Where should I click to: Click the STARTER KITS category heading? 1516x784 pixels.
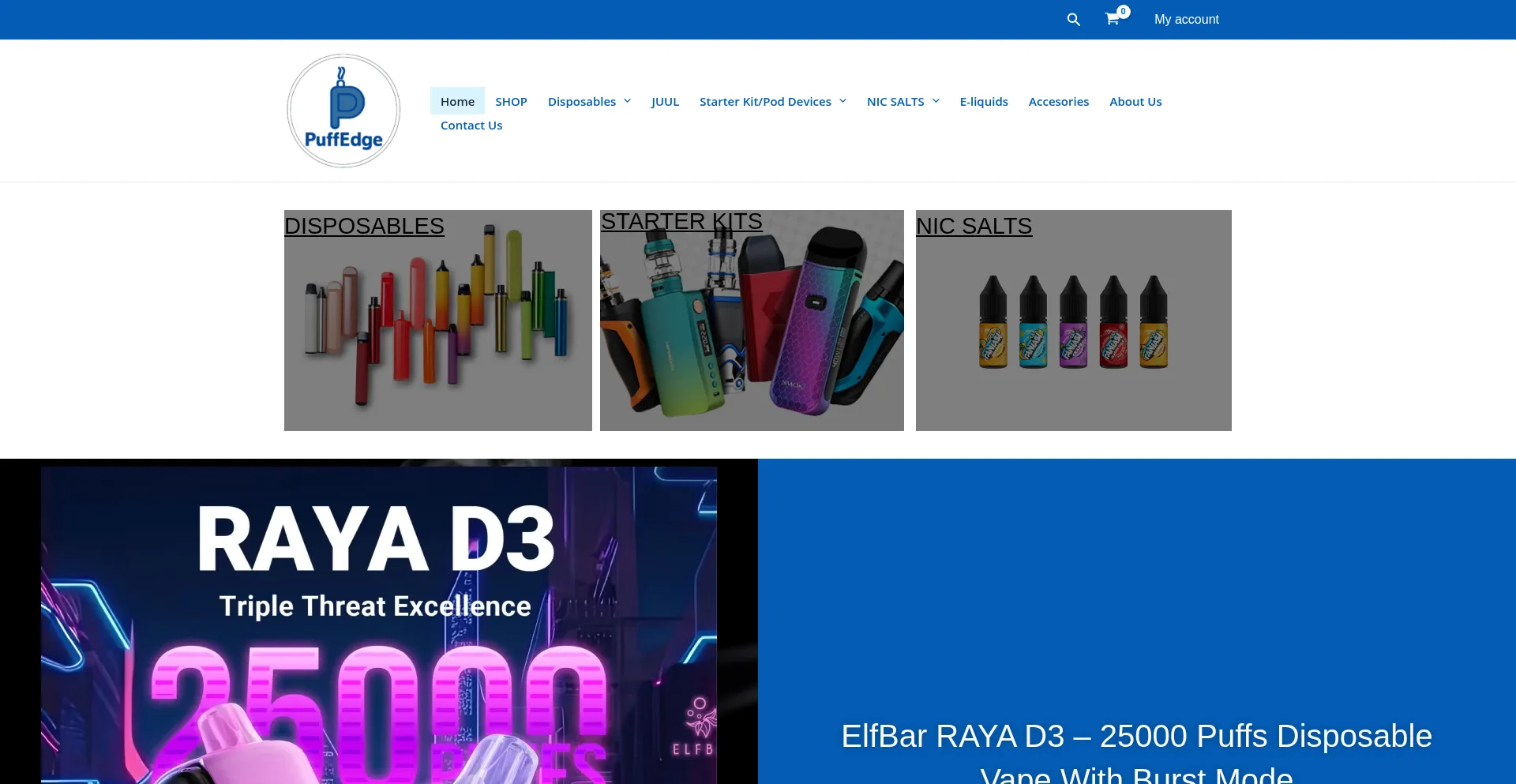(681, 222)
